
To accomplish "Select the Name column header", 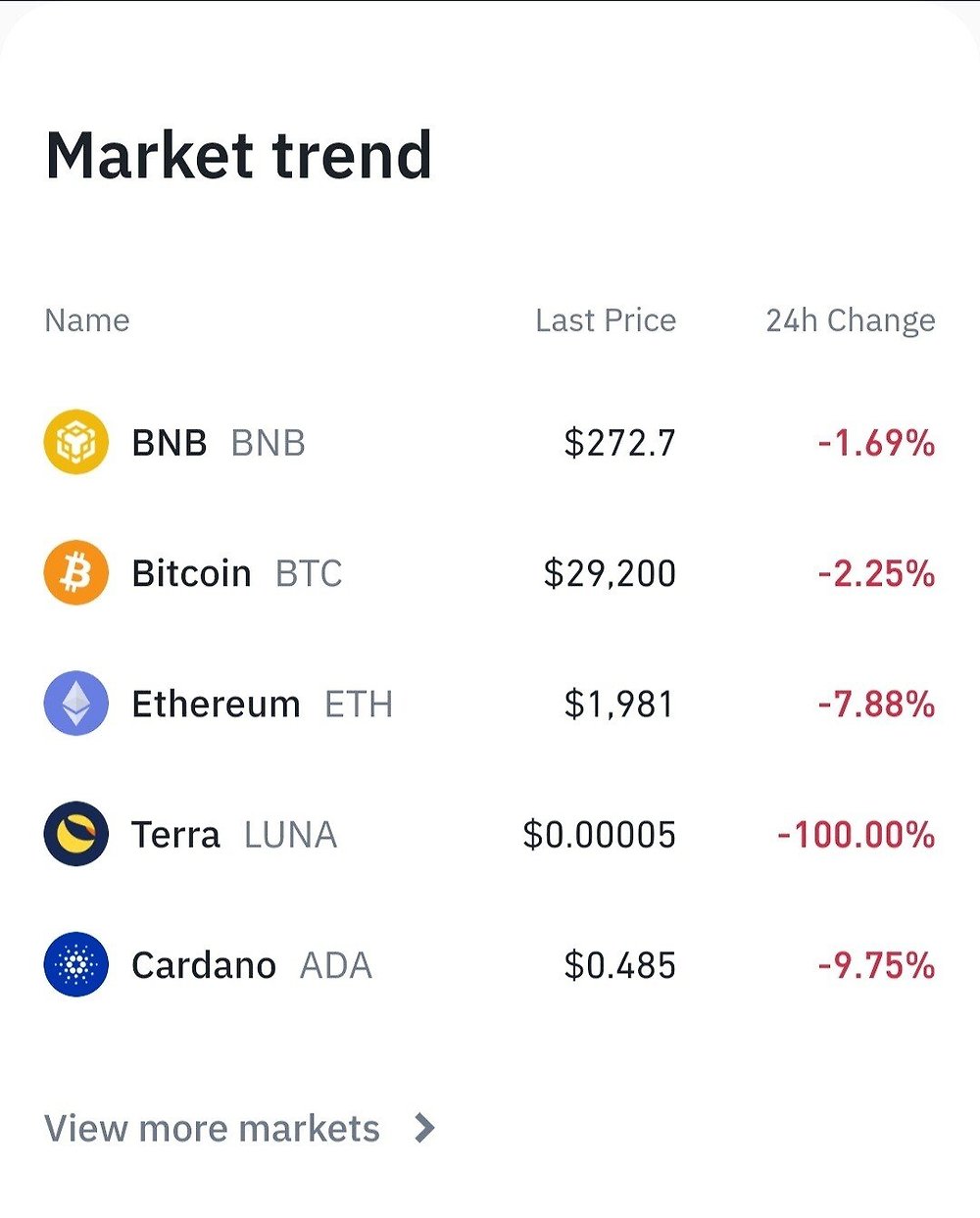I will click(x=87, y=320).
